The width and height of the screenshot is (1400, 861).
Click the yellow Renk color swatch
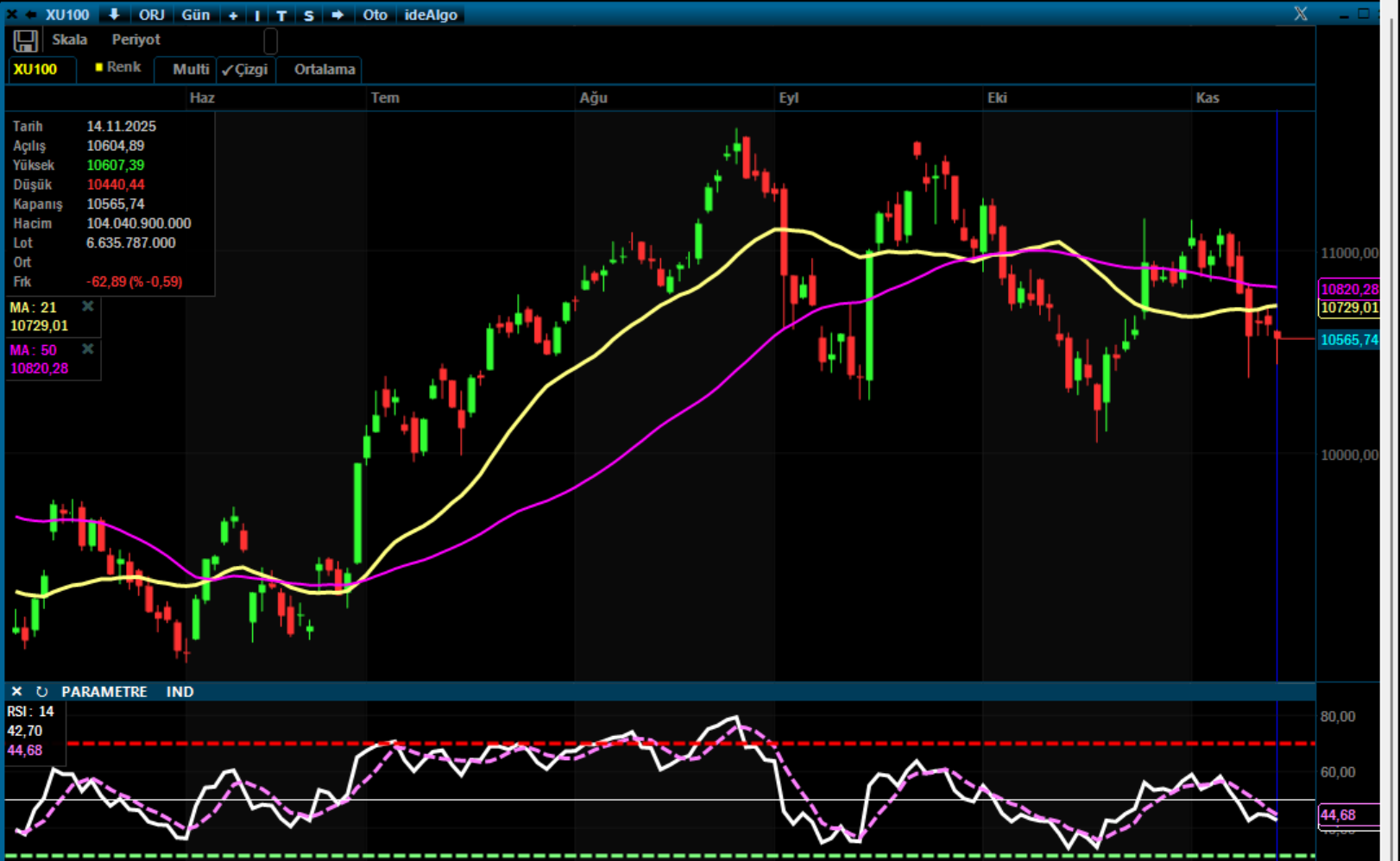(99, 67)
